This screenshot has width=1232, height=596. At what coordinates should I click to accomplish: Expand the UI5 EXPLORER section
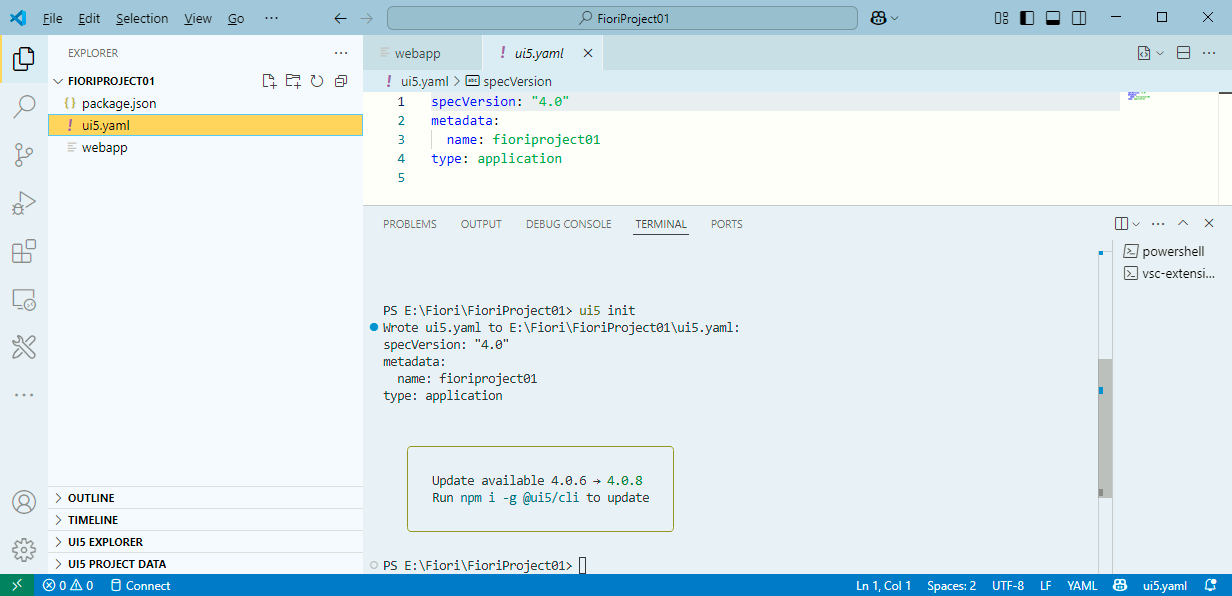(205, 542)
